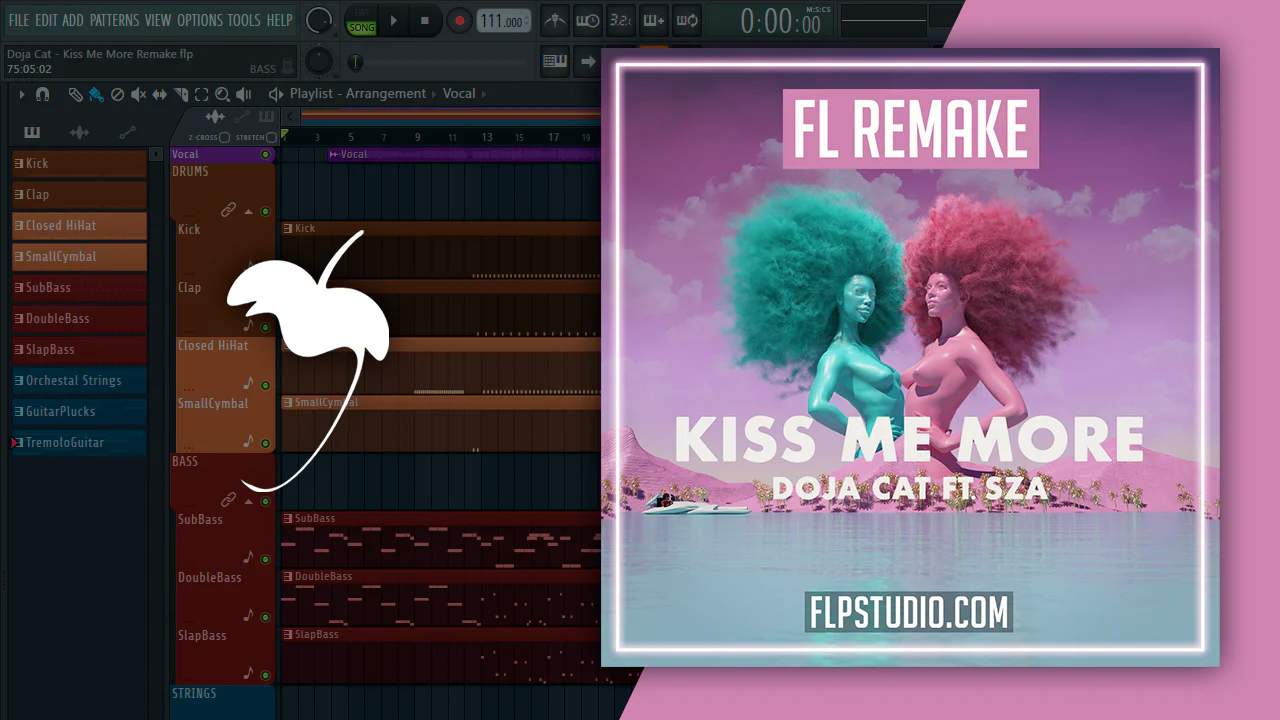
Task: Select the SmallCymbal pattern in picker
Action: (79, 256)
